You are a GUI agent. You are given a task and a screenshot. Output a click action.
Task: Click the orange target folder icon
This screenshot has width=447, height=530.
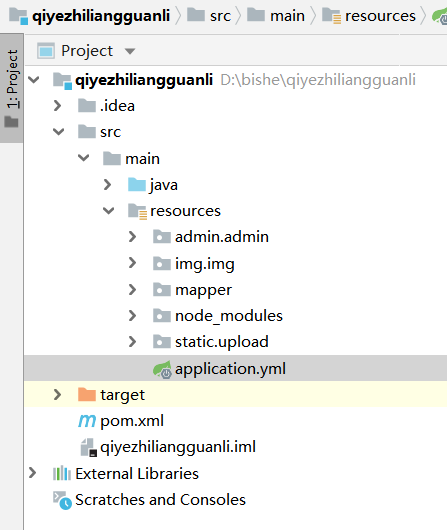tap(87, 394)
